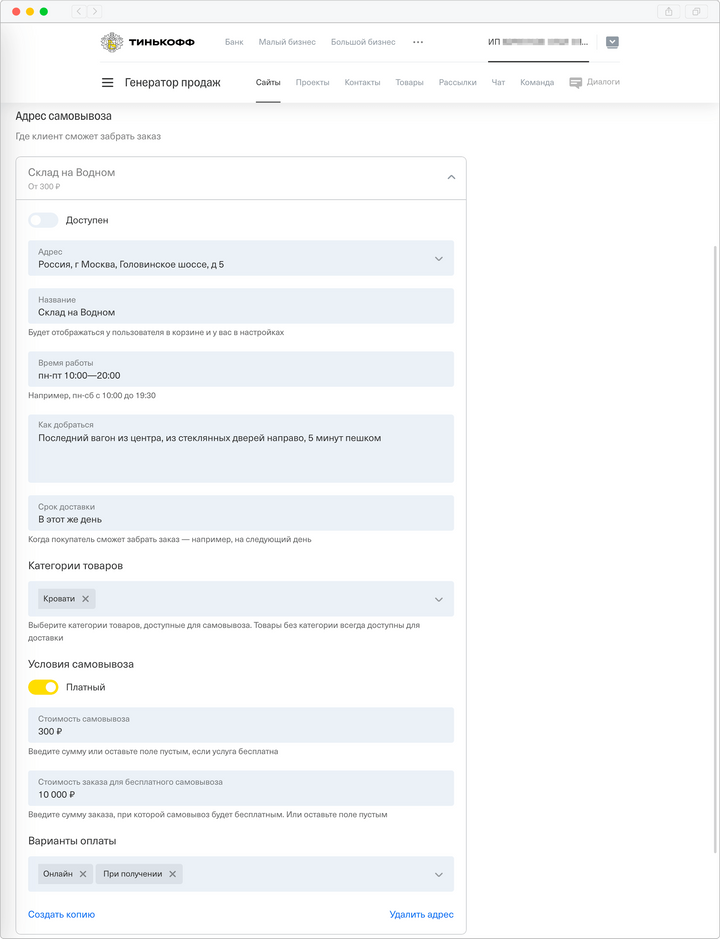Click the browser share icon
The height and width of the screenshot is (939, 720).
coord(669,11)
